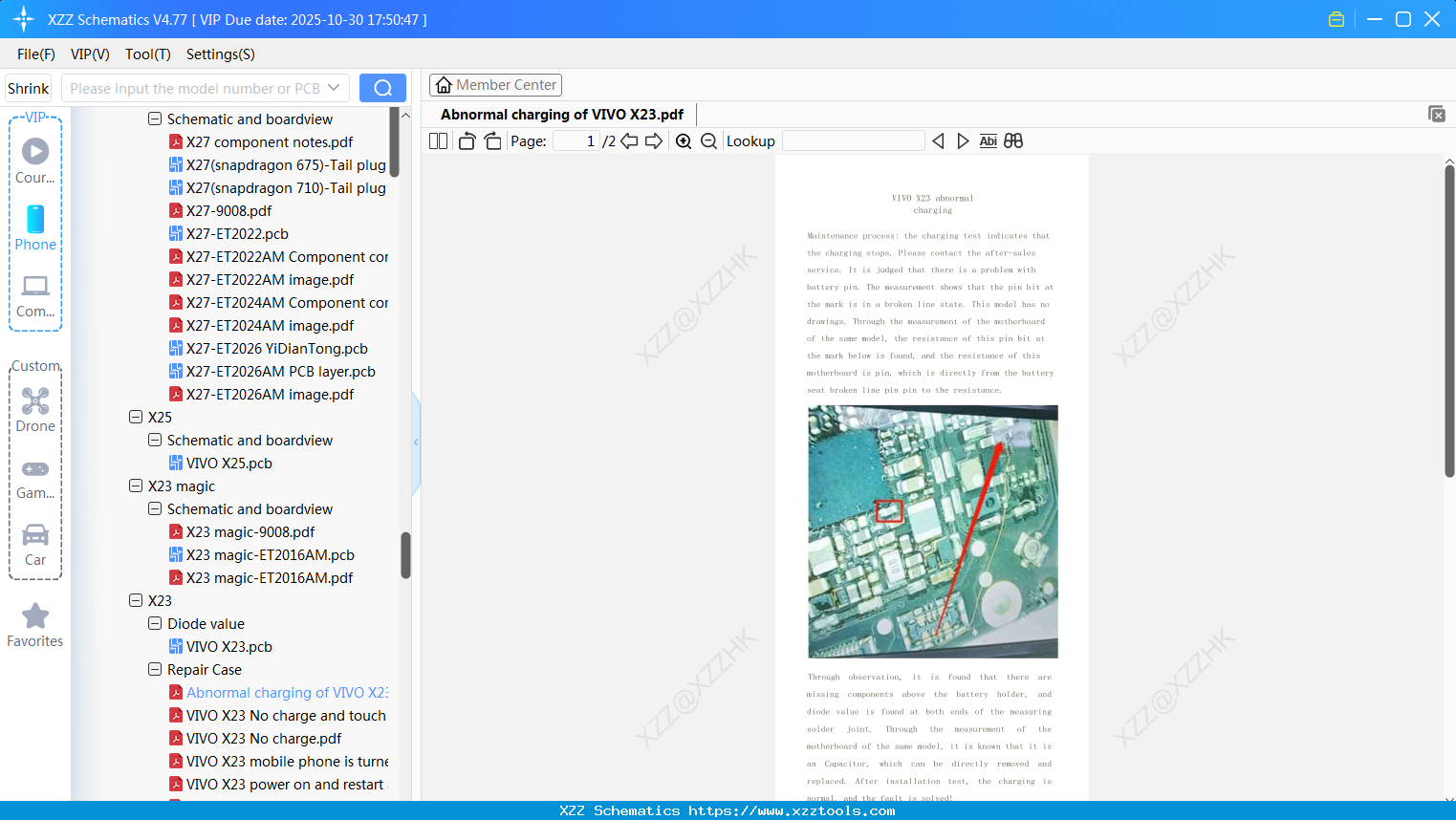1456x820 pixels.
Task: Open VIVO X25.pcb file
Action: coord(229,463)
